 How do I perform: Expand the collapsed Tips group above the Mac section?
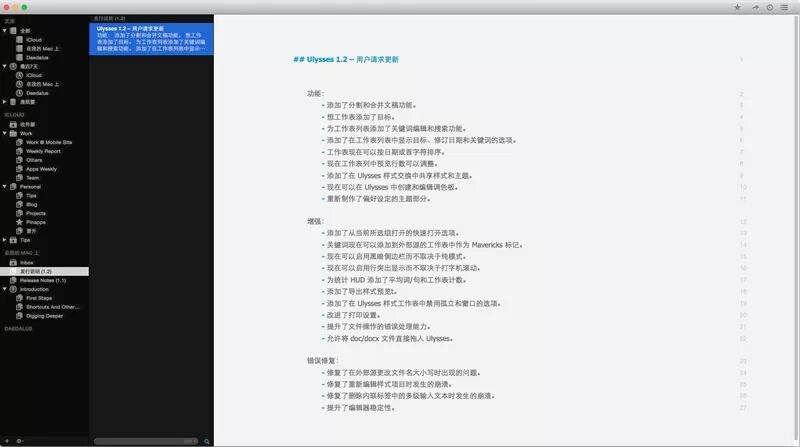5,240
